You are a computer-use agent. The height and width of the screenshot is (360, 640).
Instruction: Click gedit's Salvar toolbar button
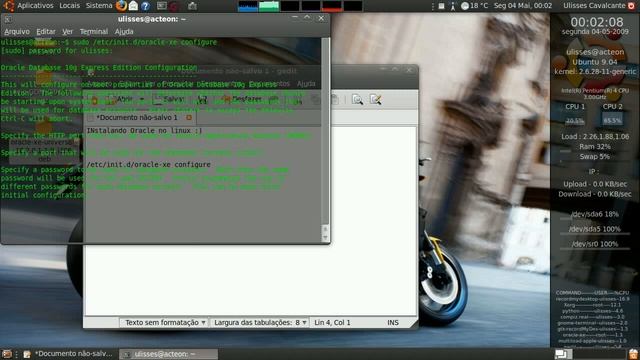tap(169, 99)
